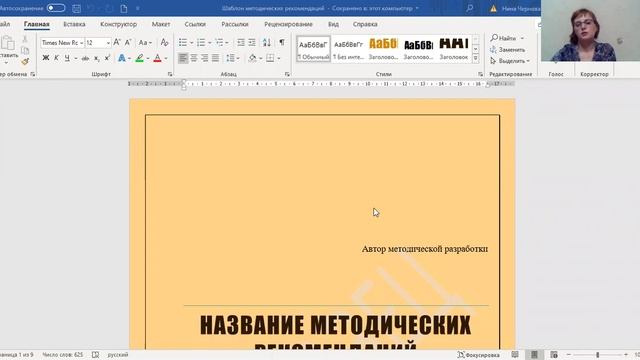This screenshot has width=640, height=360.
Task: Click the bulleted list icon
Action: [x=182, y=42]
